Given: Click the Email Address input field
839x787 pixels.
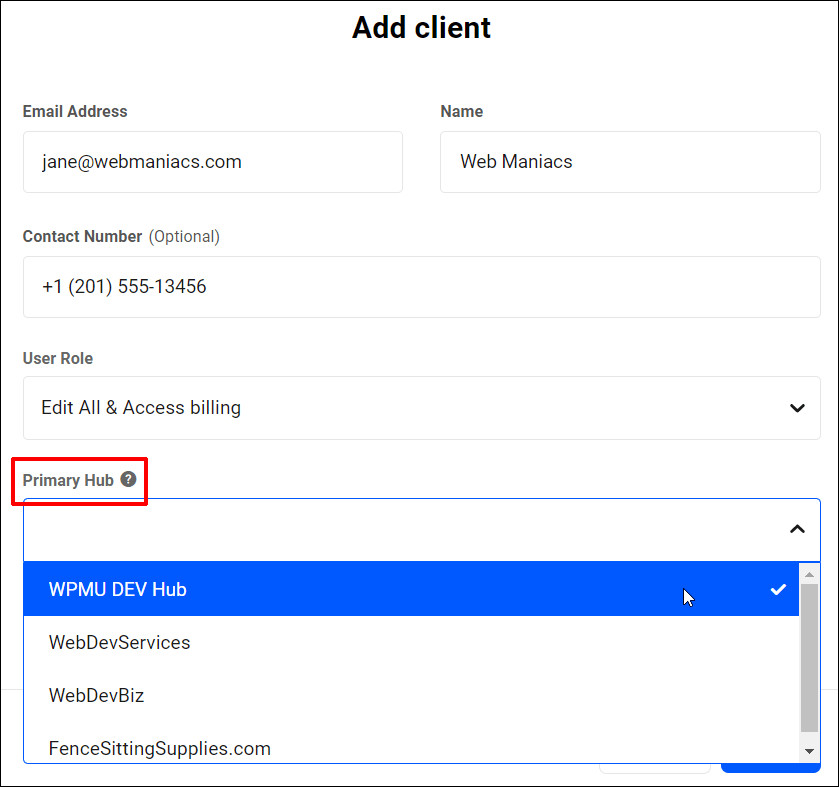Looking at the screenshot, I should pyautogui.click(x=213, y=162).
